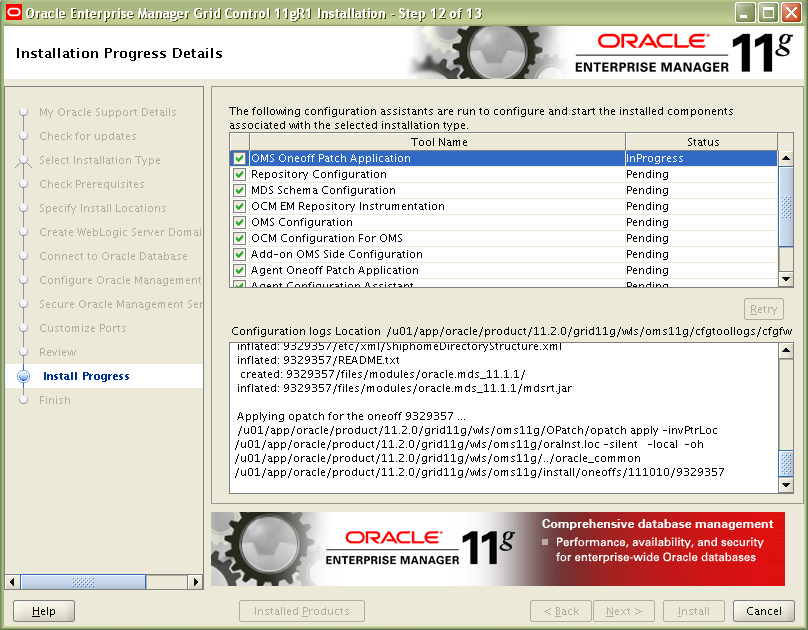
Task: Toggle the OMS Configuration checkbox
Action: (x=239, y=222)
